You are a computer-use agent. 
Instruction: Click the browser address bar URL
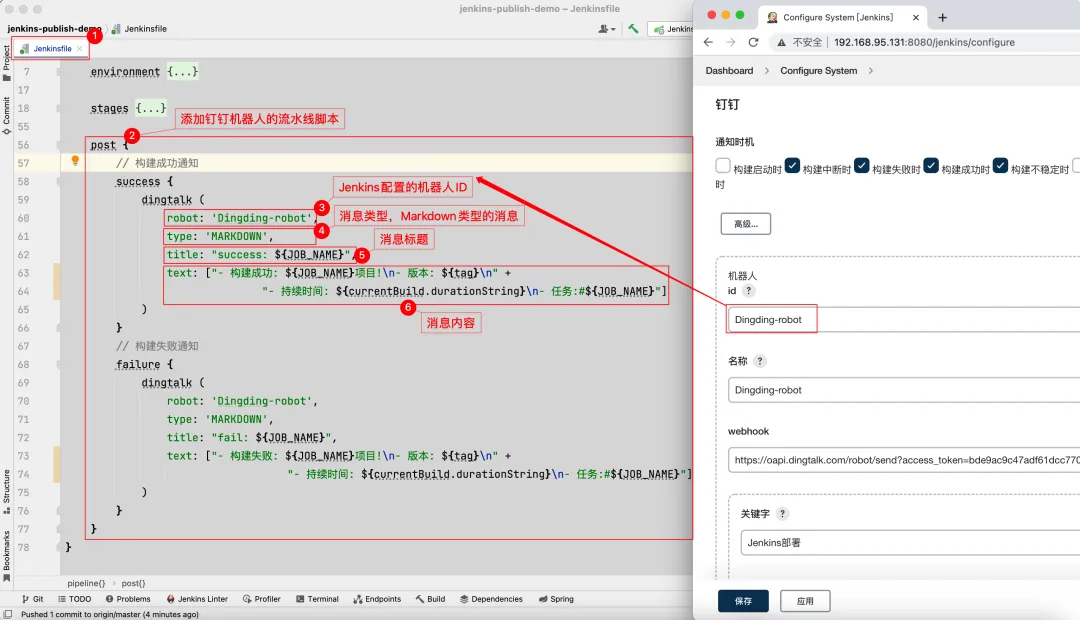[924, 42]
